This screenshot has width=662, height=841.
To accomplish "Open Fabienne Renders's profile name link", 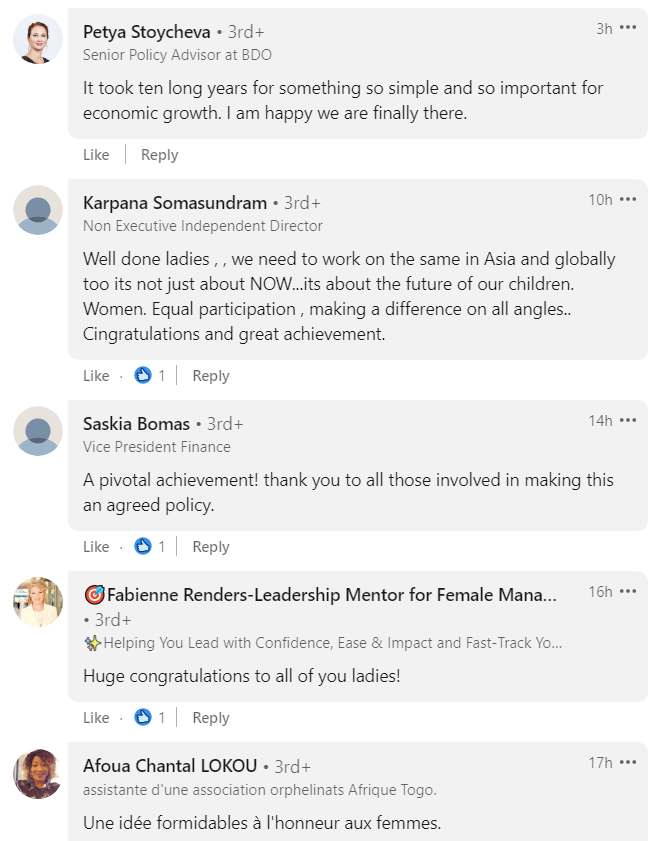I will [320, 595].
